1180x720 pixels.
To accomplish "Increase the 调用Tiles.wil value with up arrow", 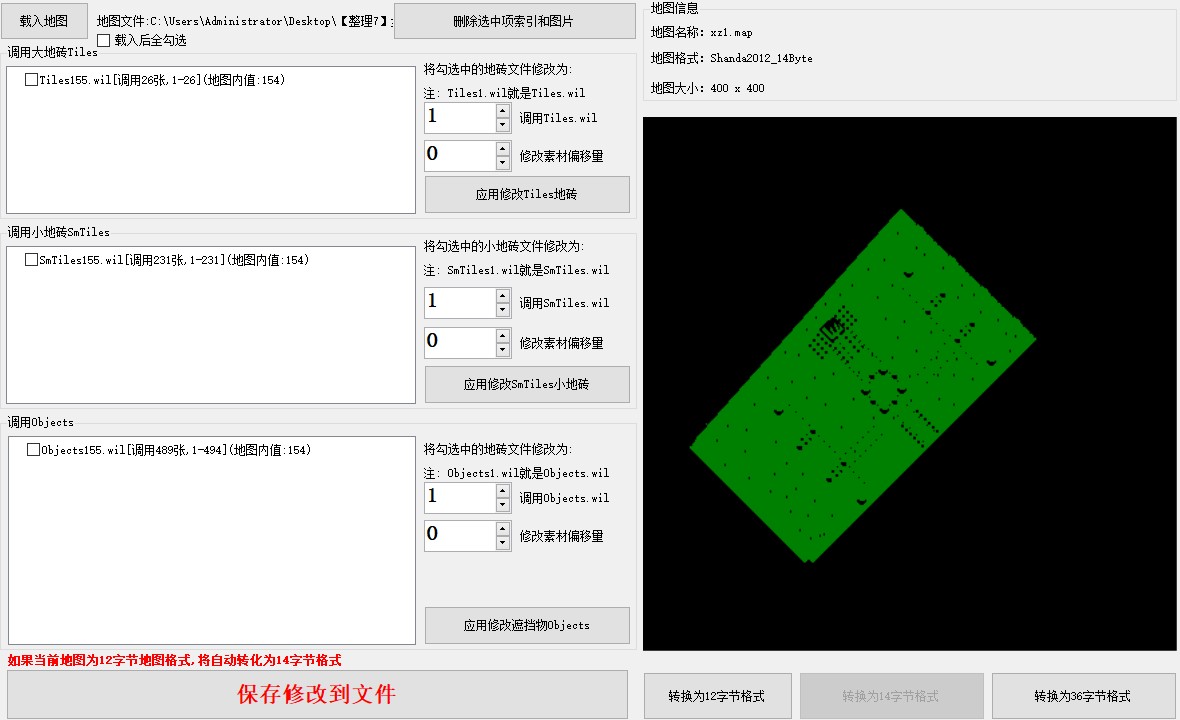I will click(x=503, y=110).
